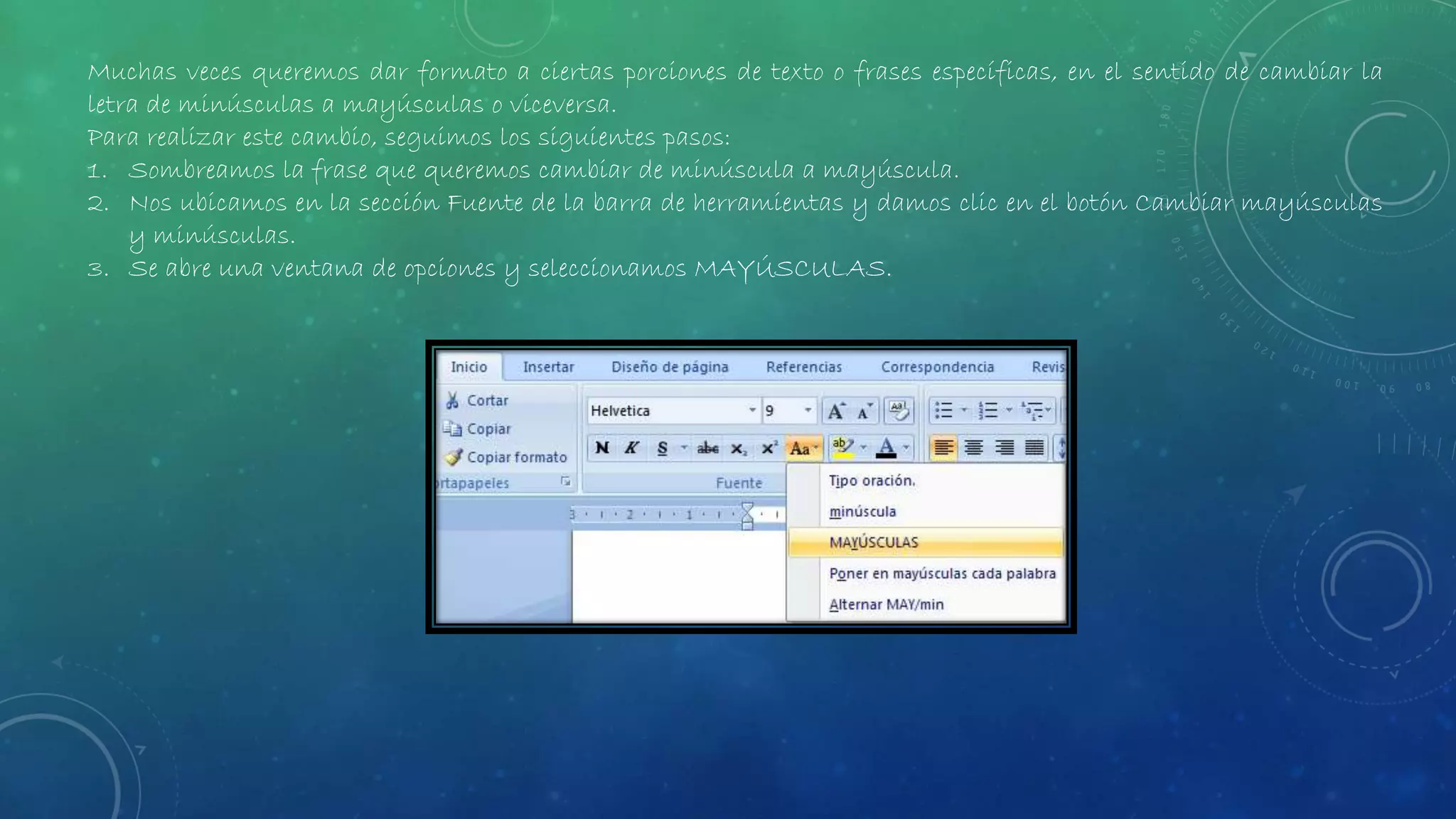
Task: Click the clear formatting eraser icon
Action: 899,410
